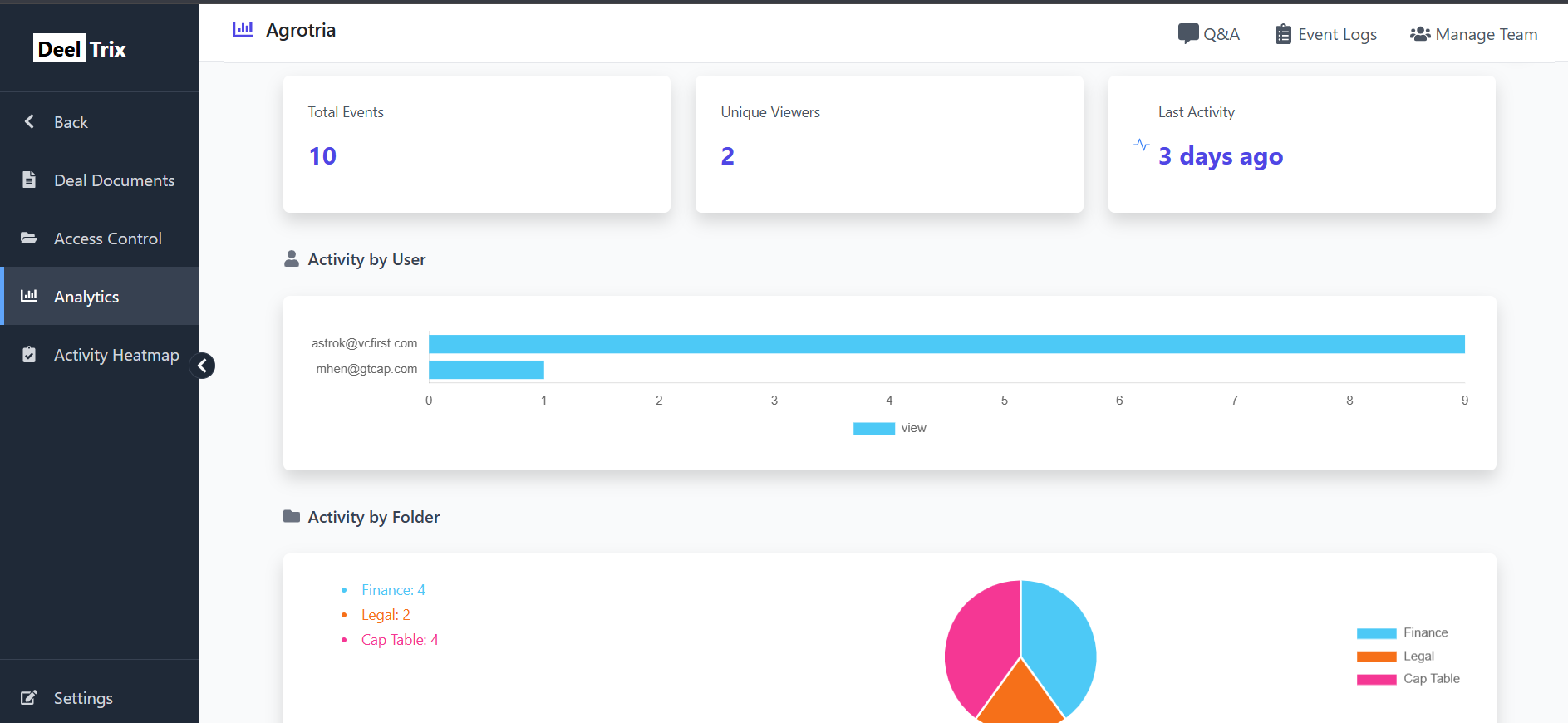The height and width of the screenshot is (723, 1568).
Task: Go Back via sidebar label
Action: click(71, 122)
